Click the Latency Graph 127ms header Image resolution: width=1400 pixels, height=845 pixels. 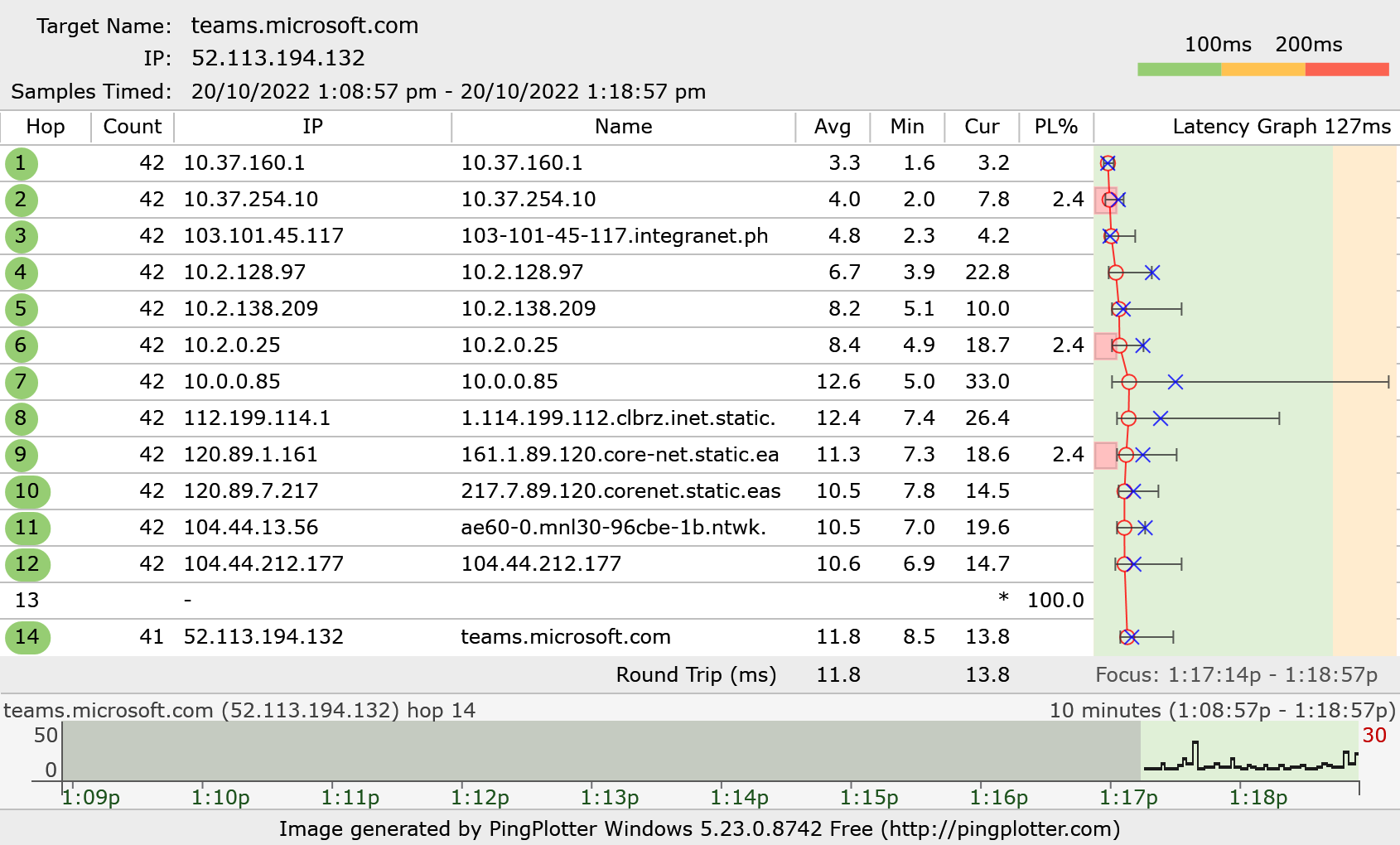point(1281,127)
